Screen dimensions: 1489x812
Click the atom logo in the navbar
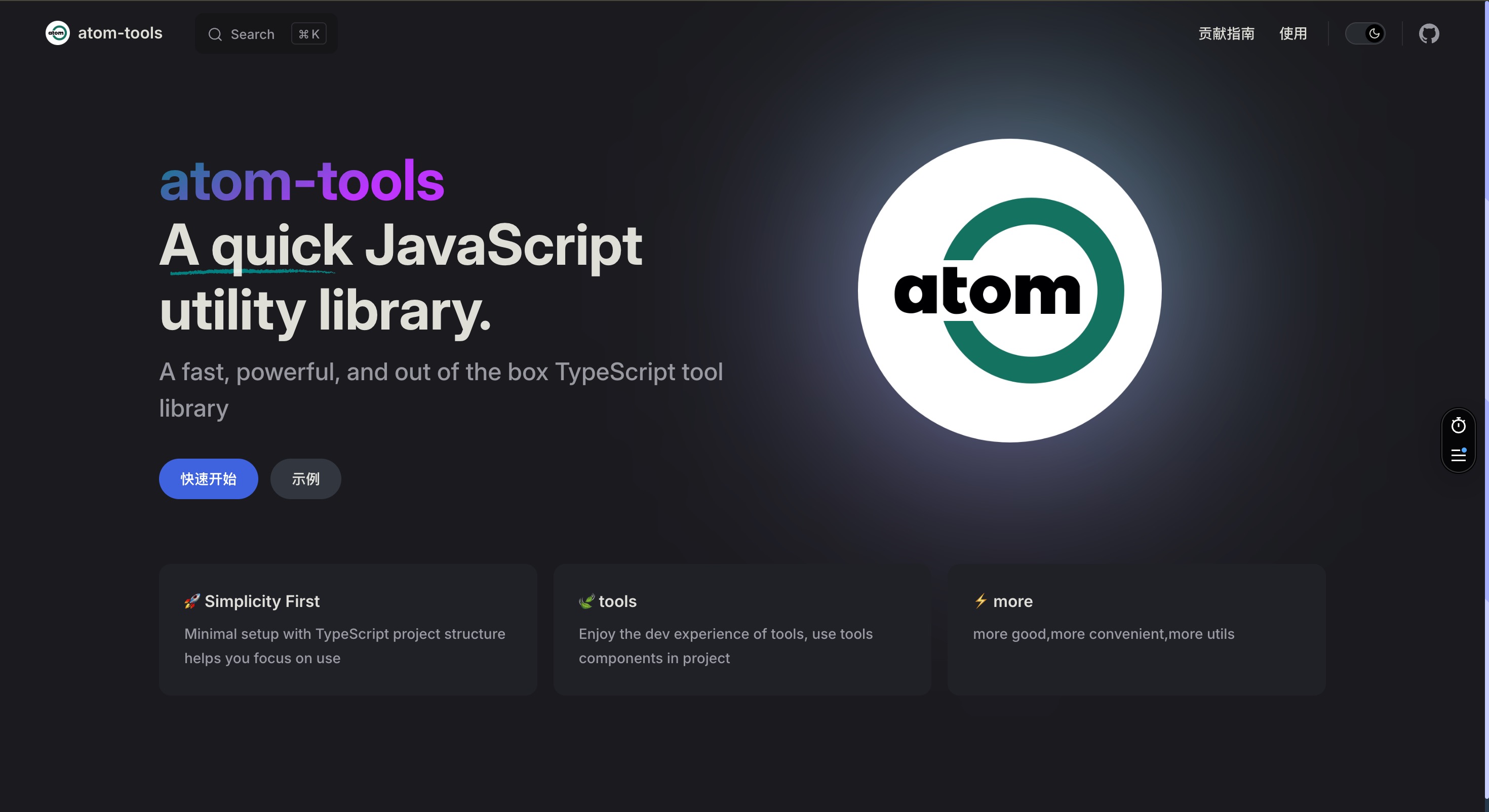pyautogui.click(x=57, y=33)
